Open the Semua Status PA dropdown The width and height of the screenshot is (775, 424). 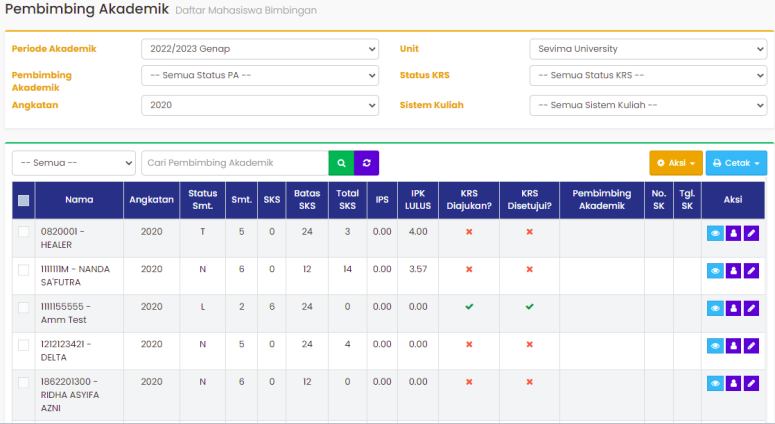[260, 76]
